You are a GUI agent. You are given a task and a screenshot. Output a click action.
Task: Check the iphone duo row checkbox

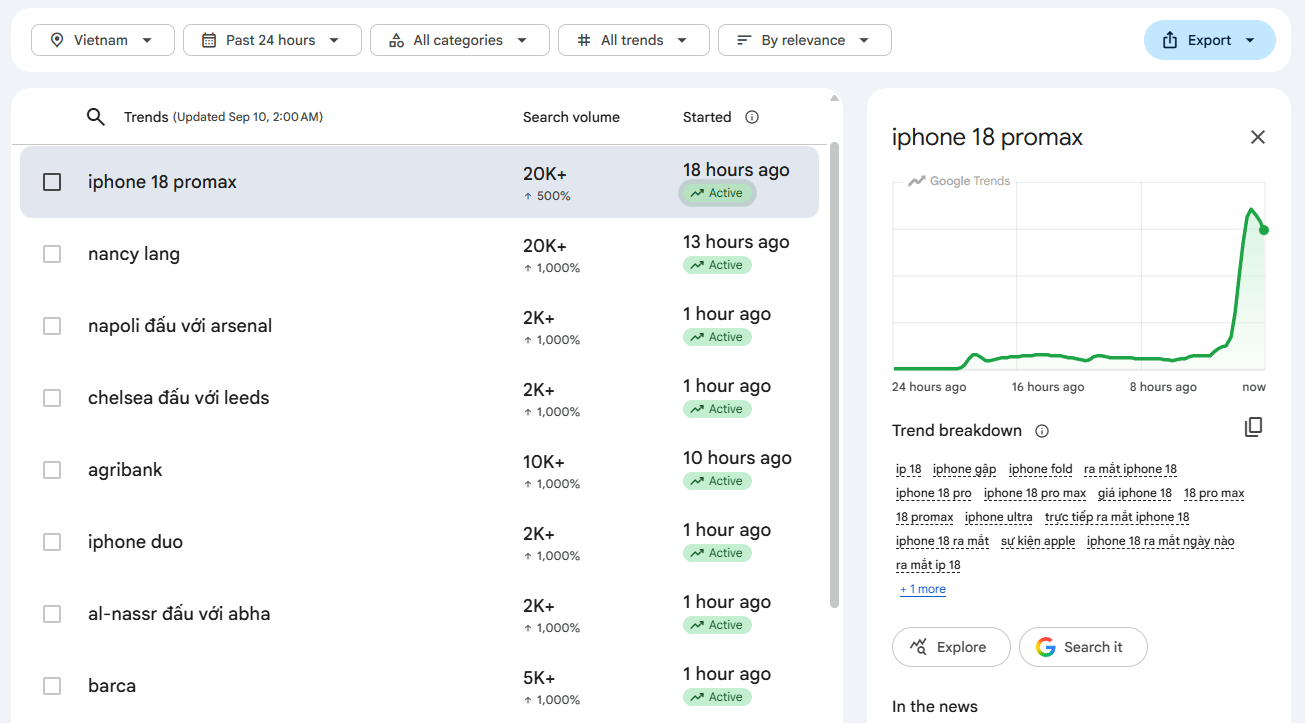(52, 542)
